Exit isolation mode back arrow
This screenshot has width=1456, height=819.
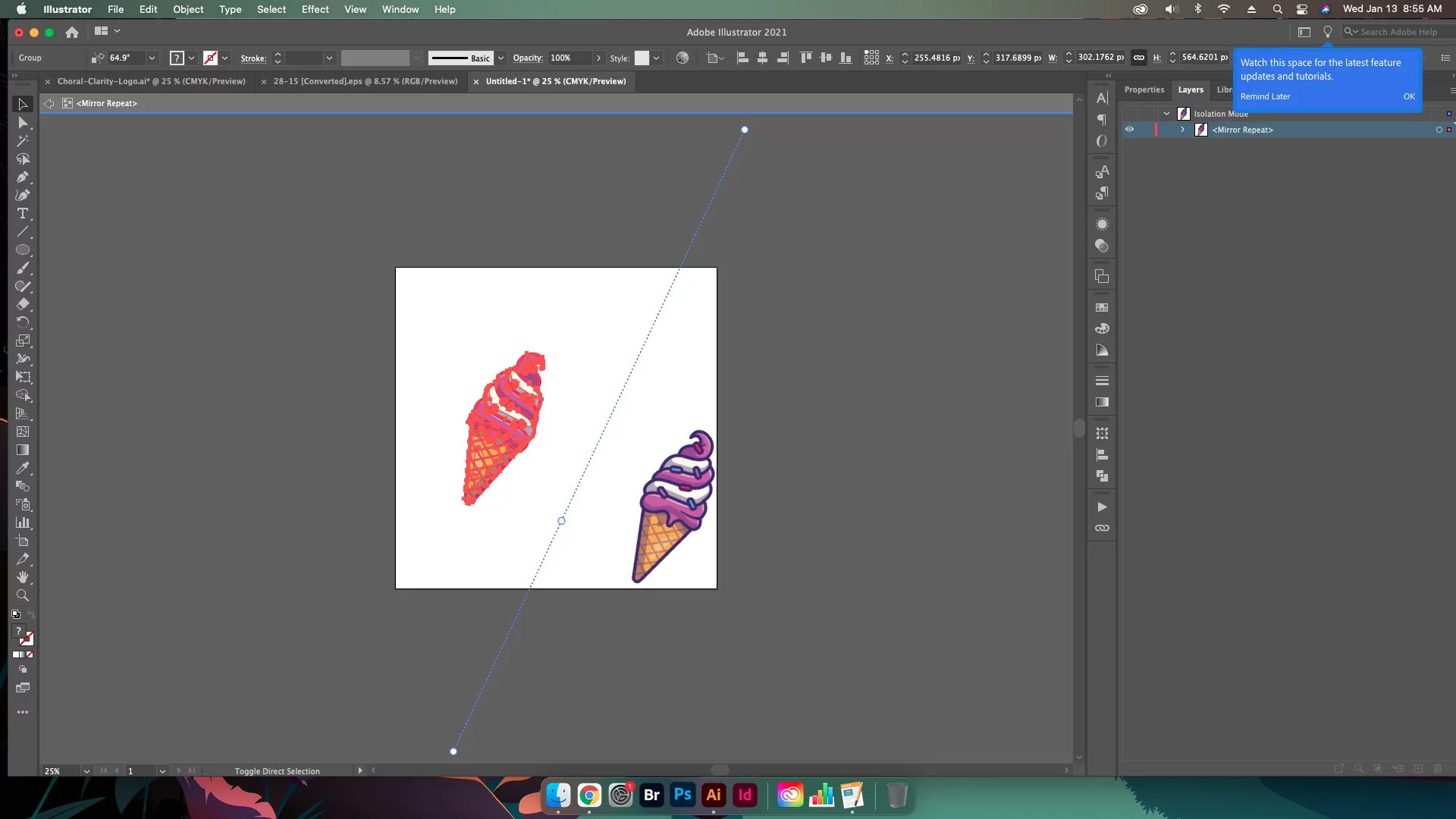coord(49,103)
